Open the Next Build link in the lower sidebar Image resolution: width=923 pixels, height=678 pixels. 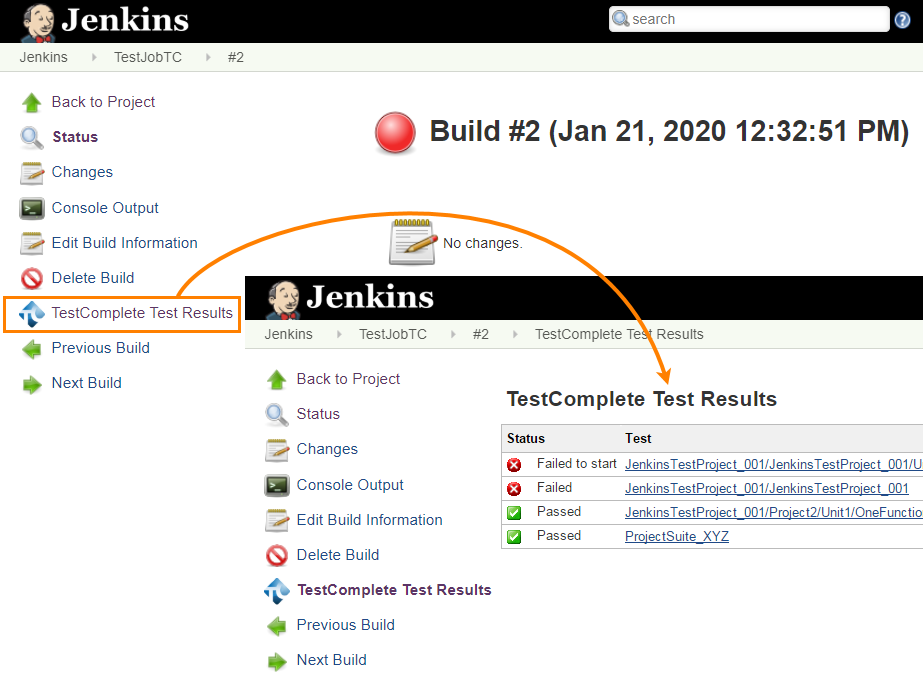coord(331,660)
